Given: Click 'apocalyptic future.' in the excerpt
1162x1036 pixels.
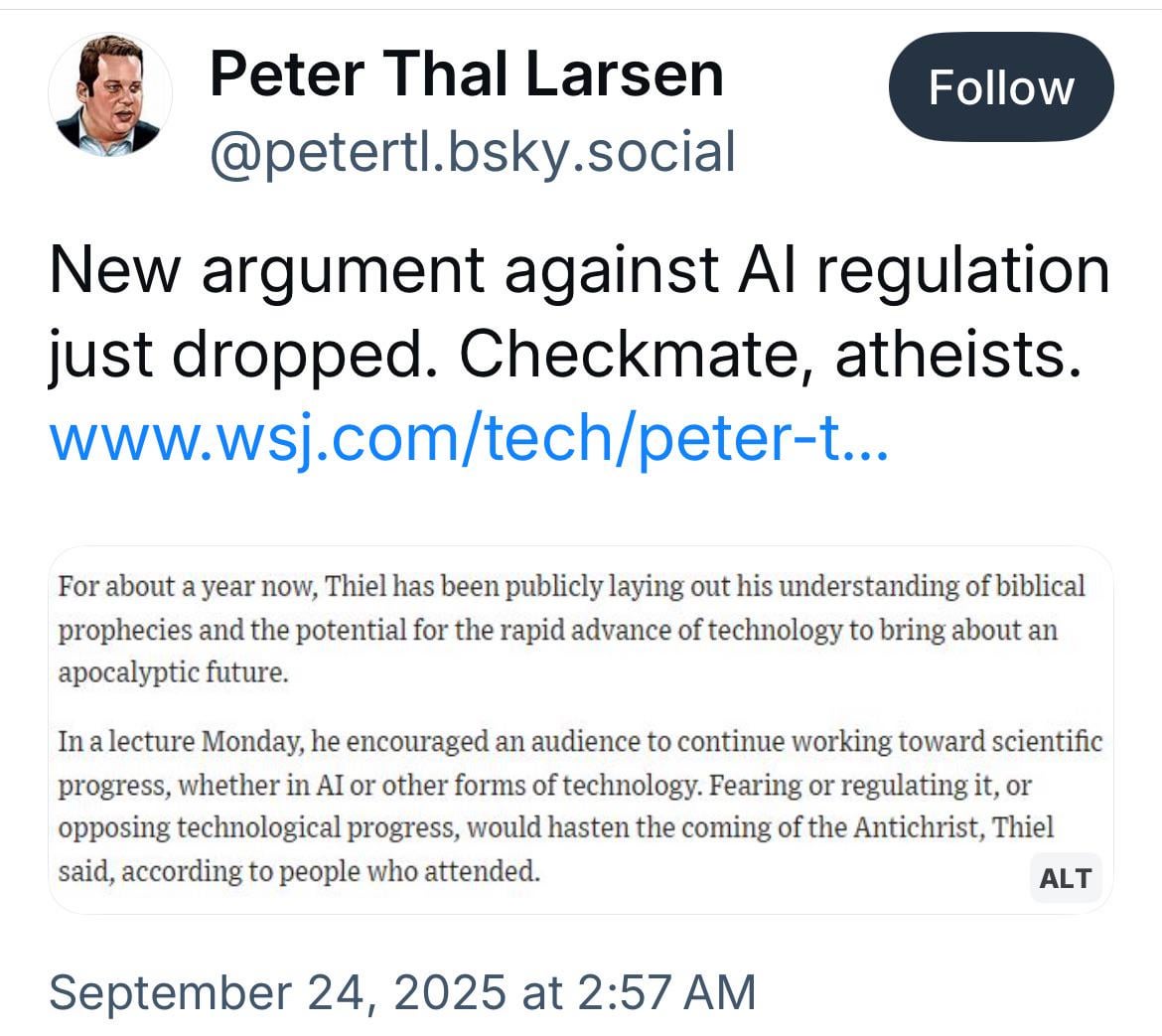Looking at the screenshot, I should (x=174, y=672).
